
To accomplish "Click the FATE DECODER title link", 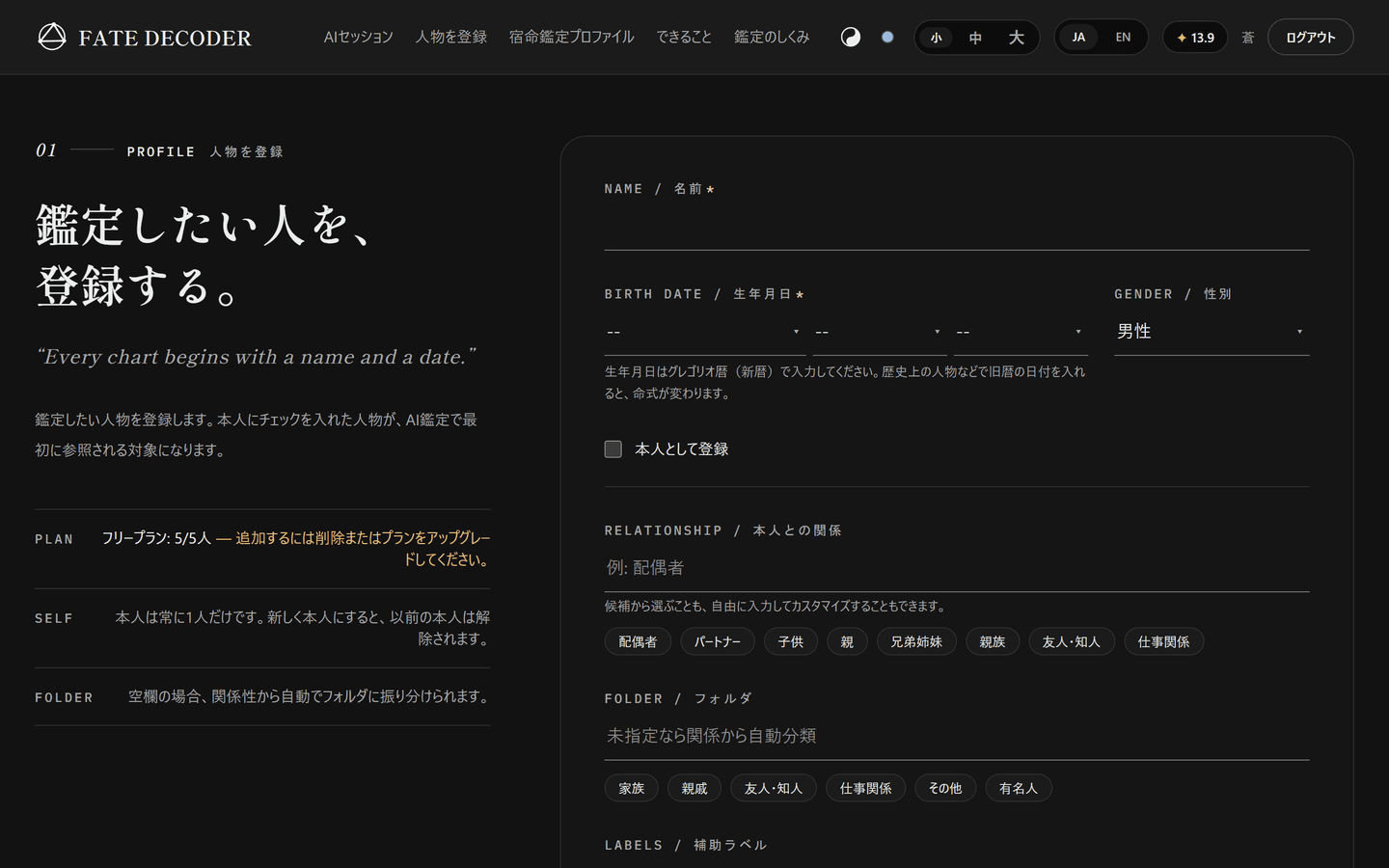I will point(165,39).
